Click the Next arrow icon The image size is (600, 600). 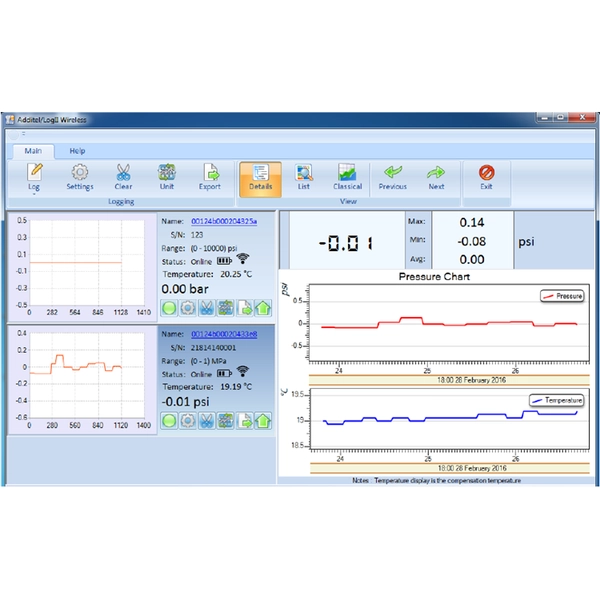436,175
